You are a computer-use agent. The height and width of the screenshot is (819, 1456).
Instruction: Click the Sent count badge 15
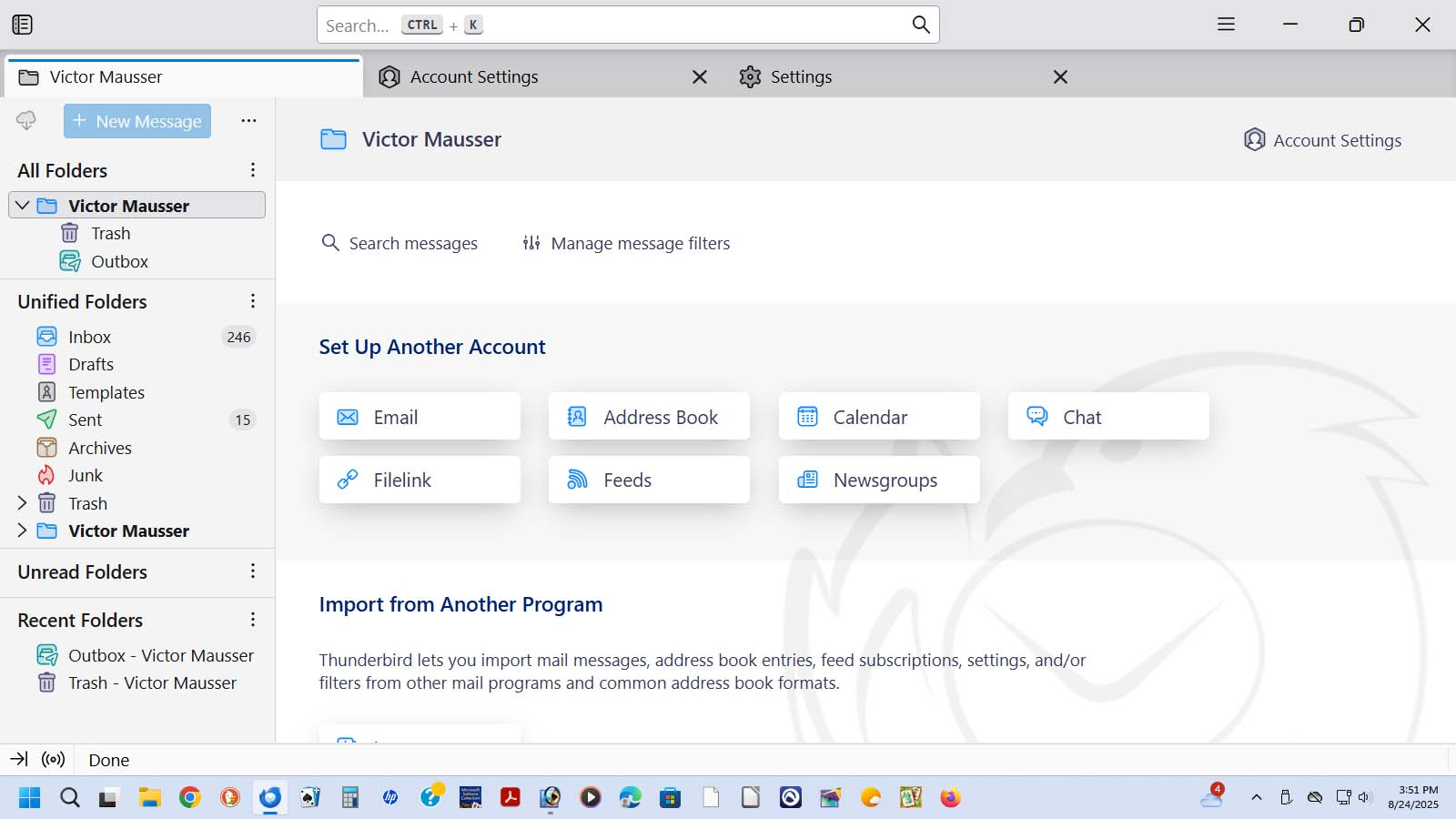coord(242,420)
